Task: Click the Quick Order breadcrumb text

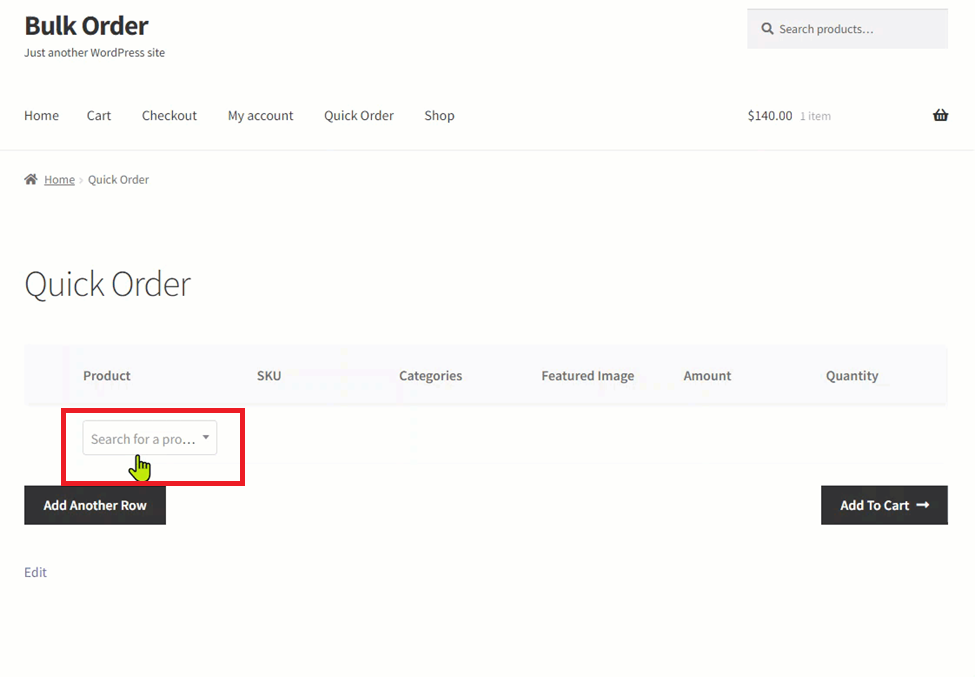Action: (118, 180)
